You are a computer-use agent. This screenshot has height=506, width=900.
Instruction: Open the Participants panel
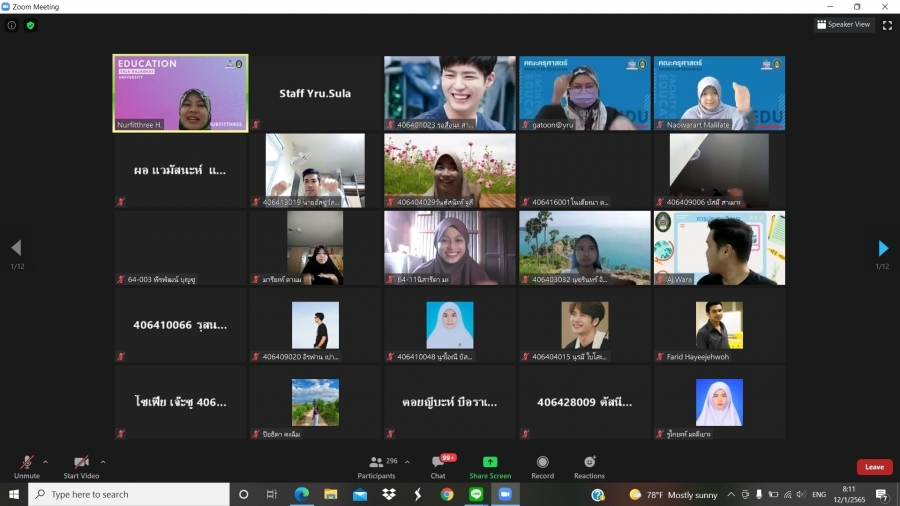click(376, 463)
